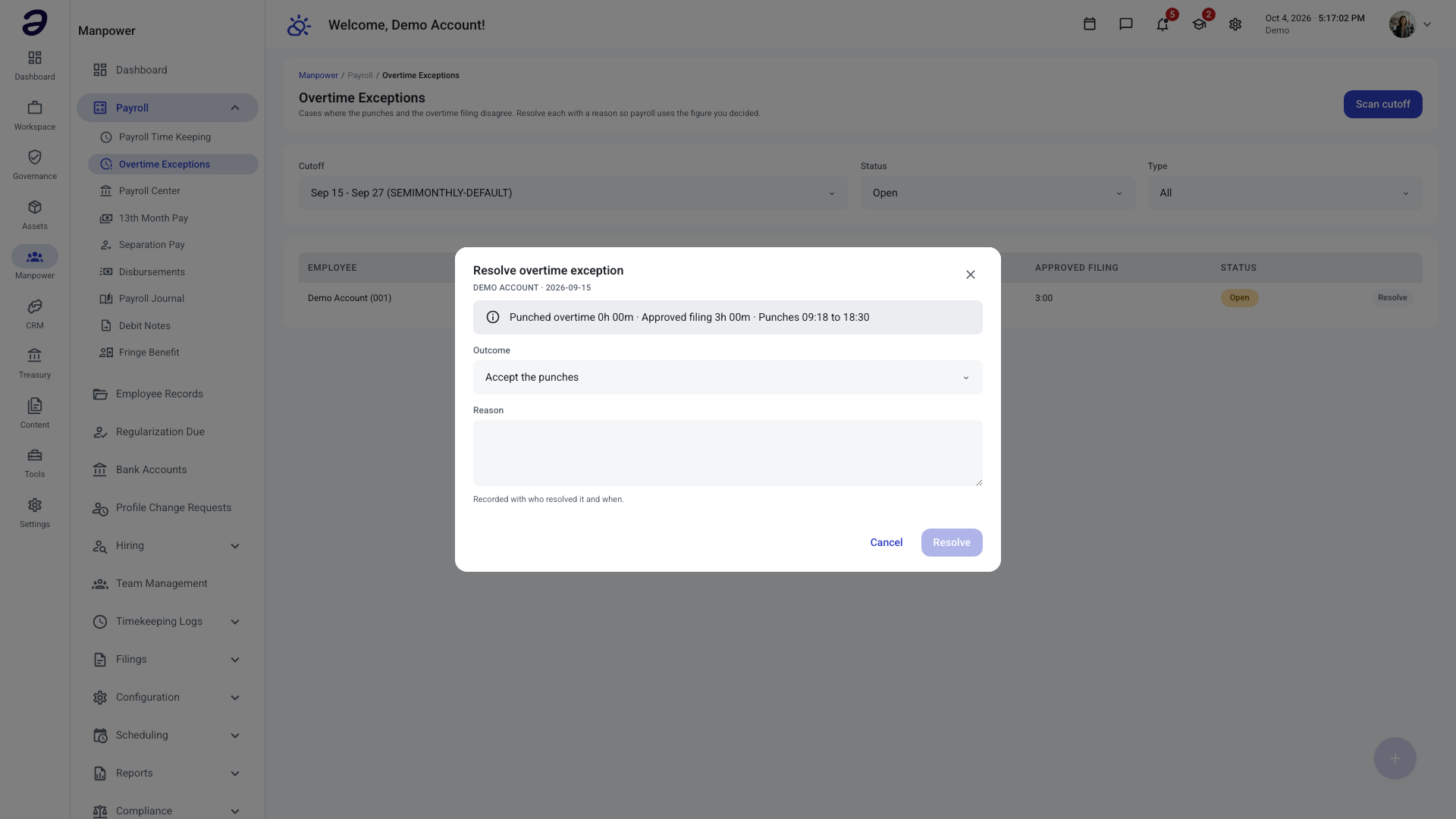Open the Outcome dropdown
The width and height of the screenshot is (1456, 819).
point(728,377)
